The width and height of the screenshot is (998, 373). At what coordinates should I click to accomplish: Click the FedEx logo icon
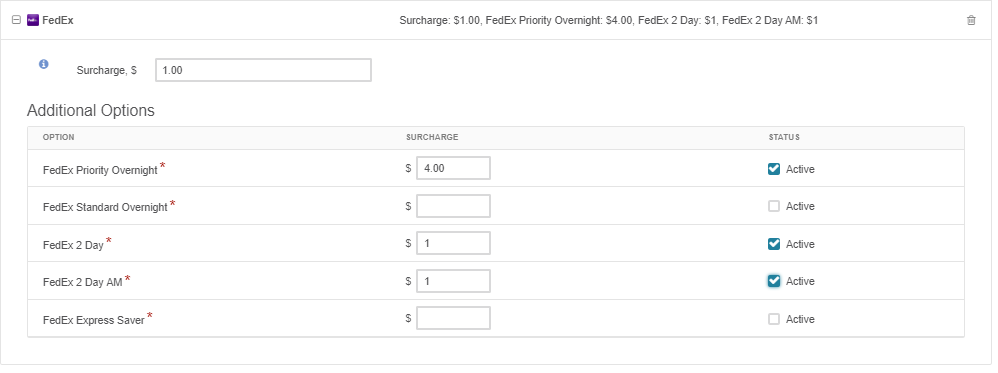[32, 20]
